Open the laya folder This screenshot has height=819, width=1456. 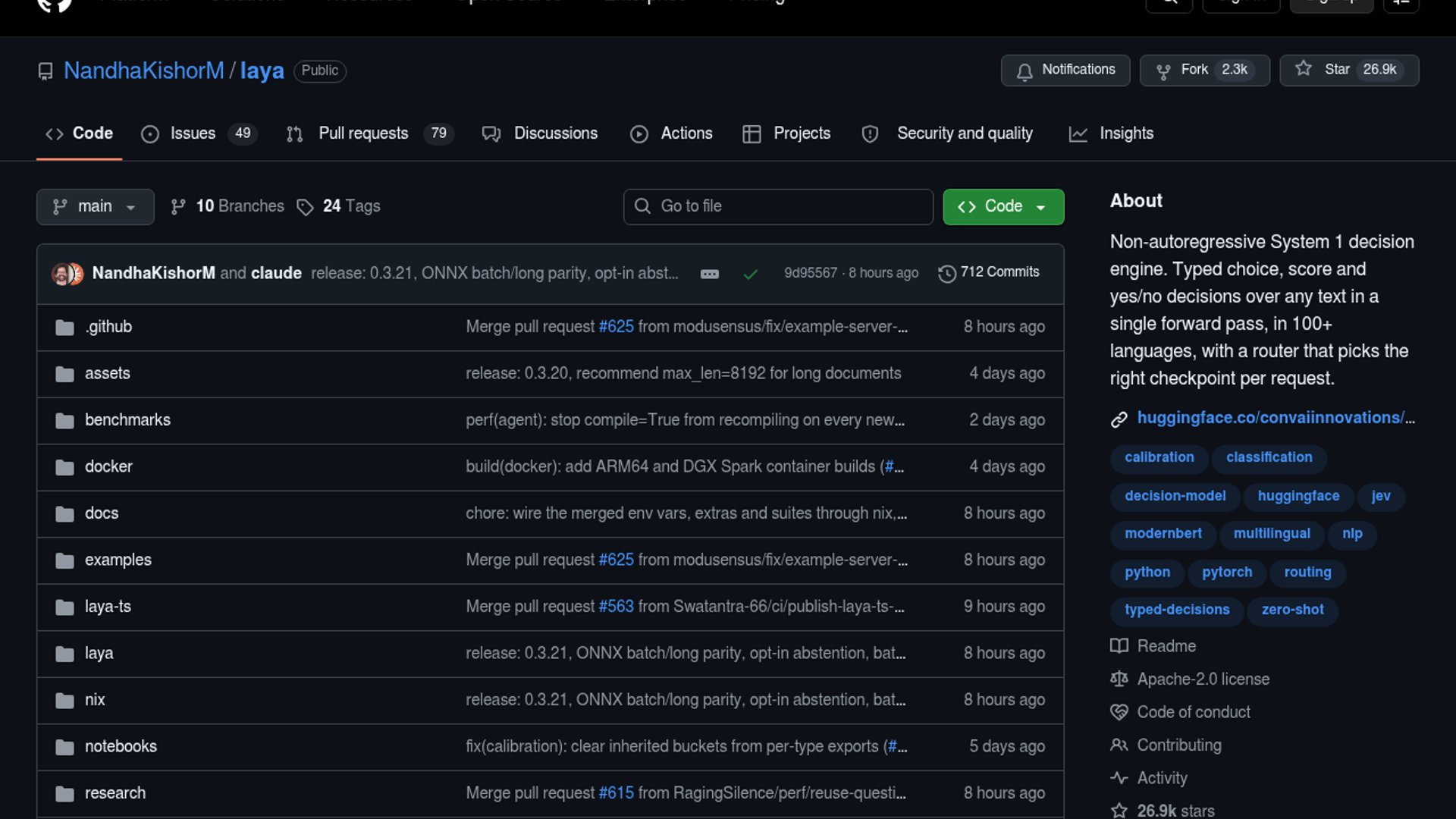tap(99, 654)
